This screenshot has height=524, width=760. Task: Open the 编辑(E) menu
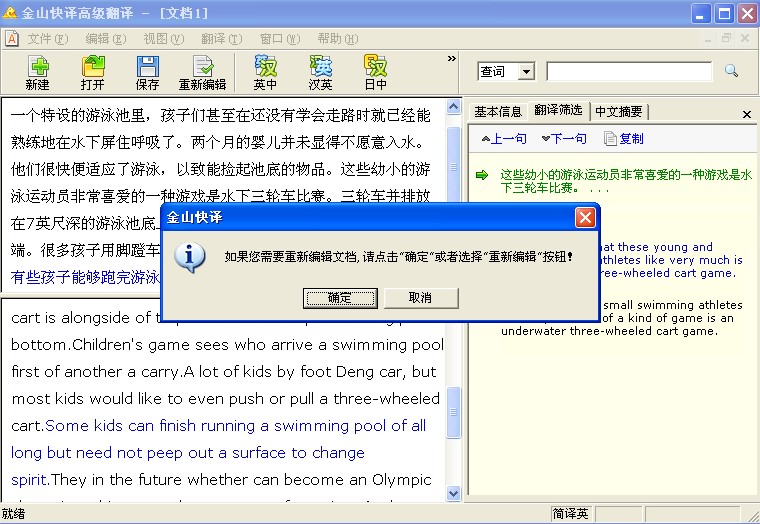click(105, 39)
